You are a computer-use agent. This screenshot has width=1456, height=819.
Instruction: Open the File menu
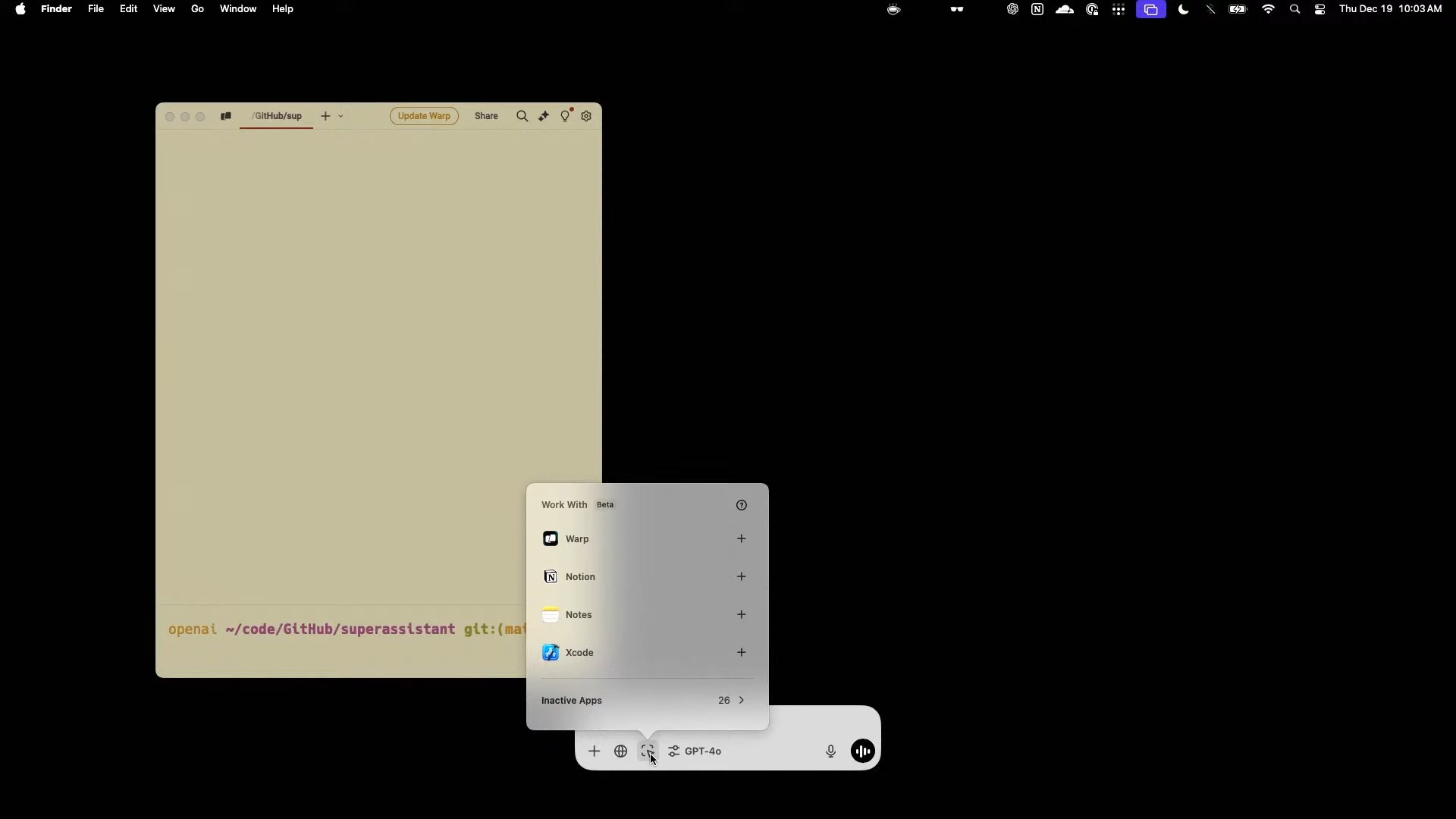96,9
